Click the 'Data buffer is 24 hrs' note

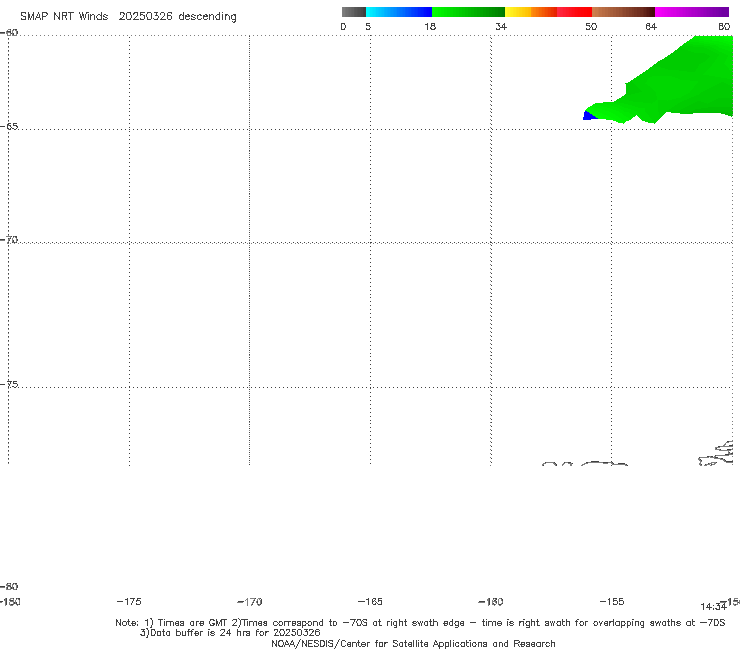coord(230,633)
